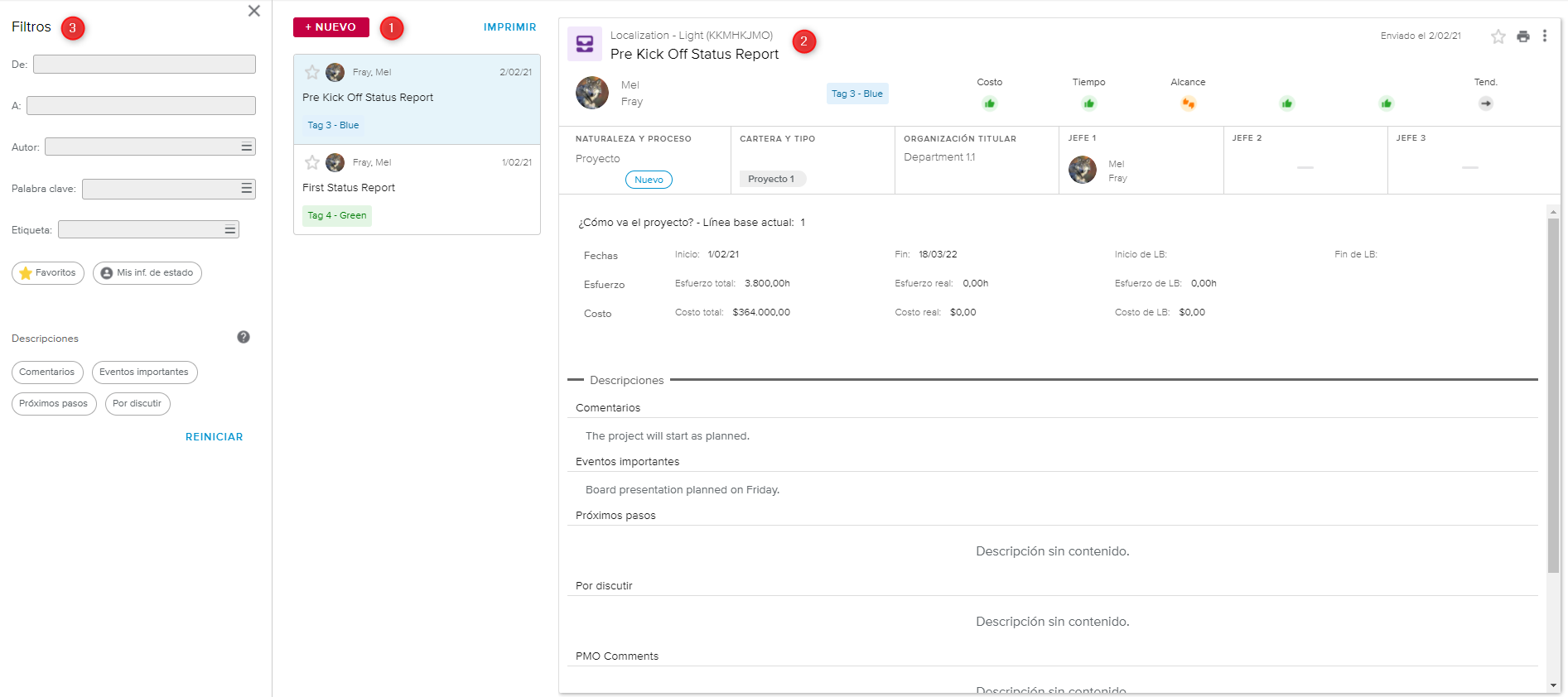Open the three-dot more options menu
The height and width of the screenshot is (697, 1568).
(1544, 36)
